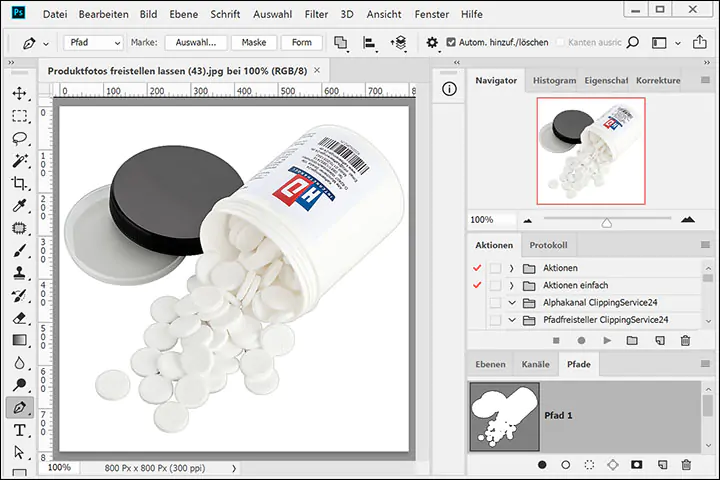Open the gear pen options
Viewport: 720px width, 480px height.
tap(432, 43)
